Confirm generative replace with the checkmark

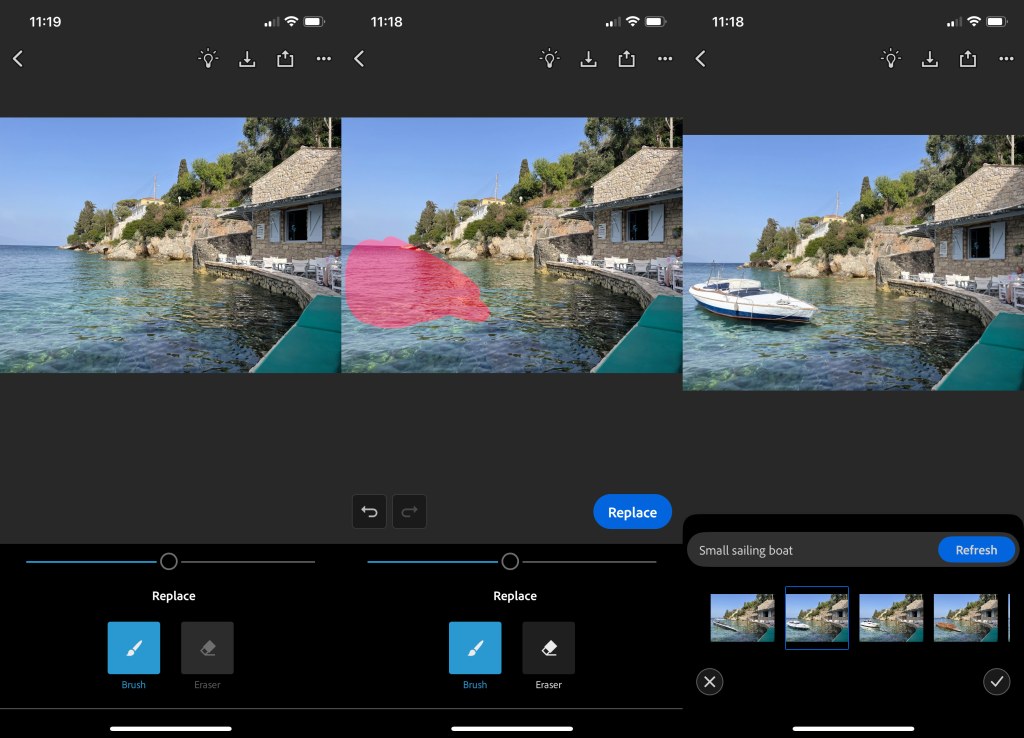click(996, 682)
